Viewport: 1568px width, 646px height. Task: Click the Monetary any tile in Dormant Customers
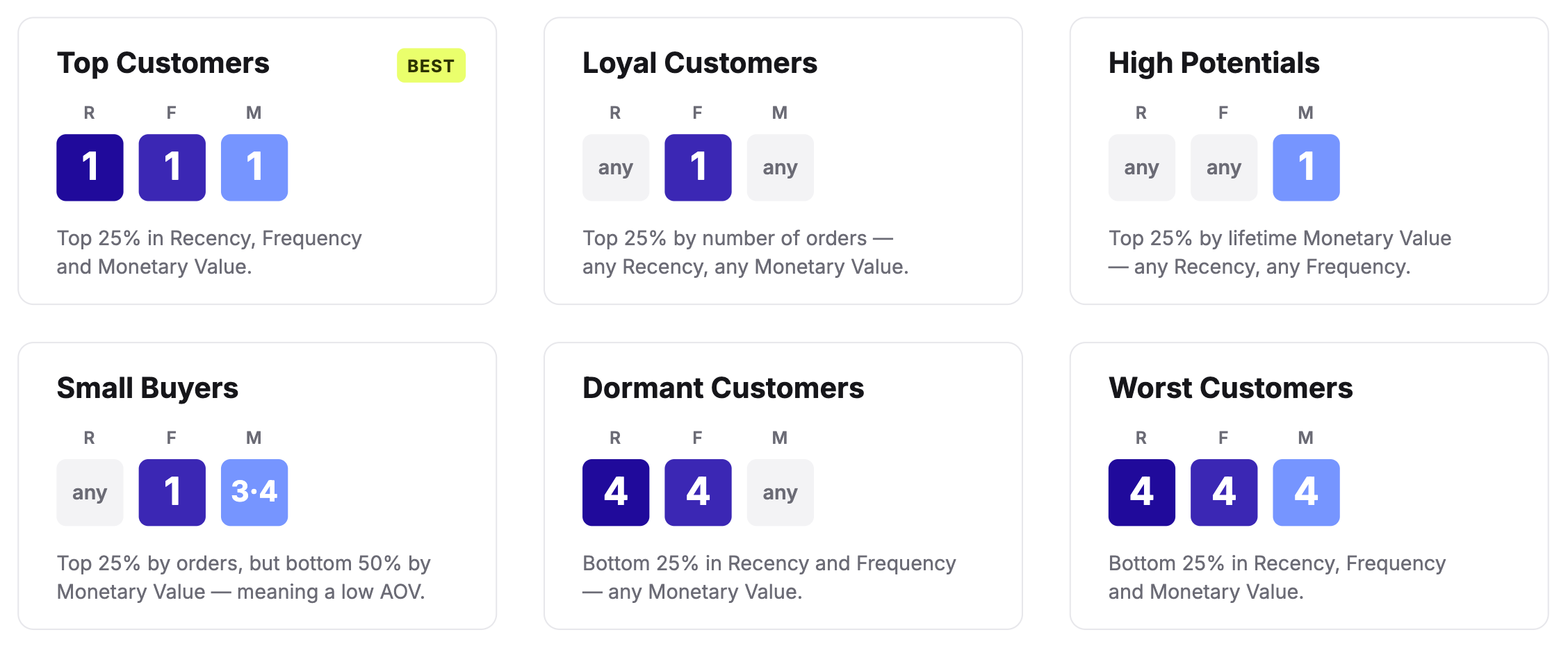click(780, 492)
